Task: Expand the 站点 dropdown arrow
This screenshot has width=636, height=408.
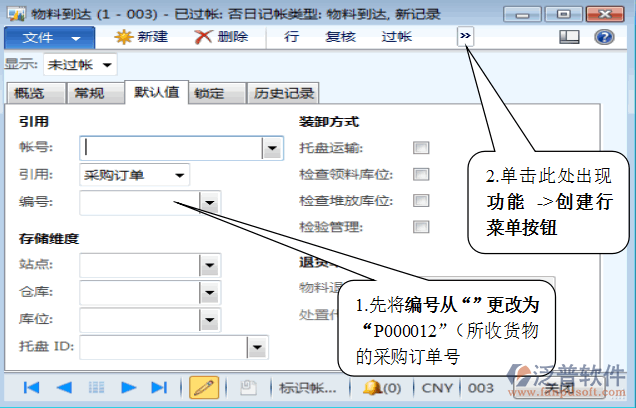Action: [x=210, y=266]
